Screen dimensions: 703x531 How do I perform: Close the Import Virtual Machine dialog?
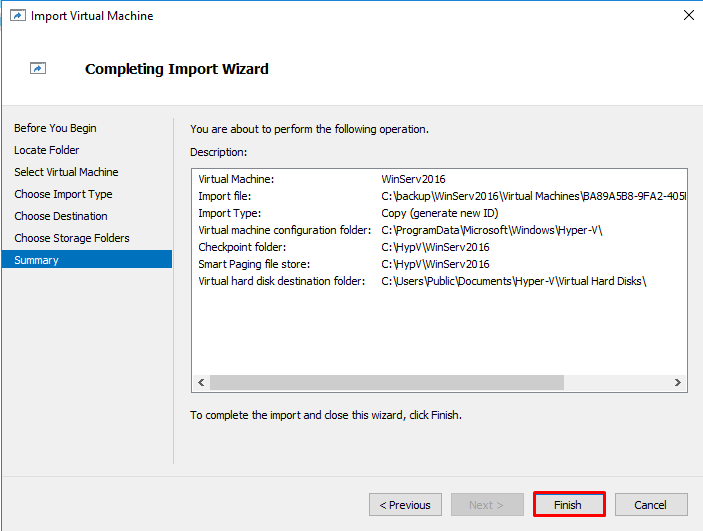689,15
